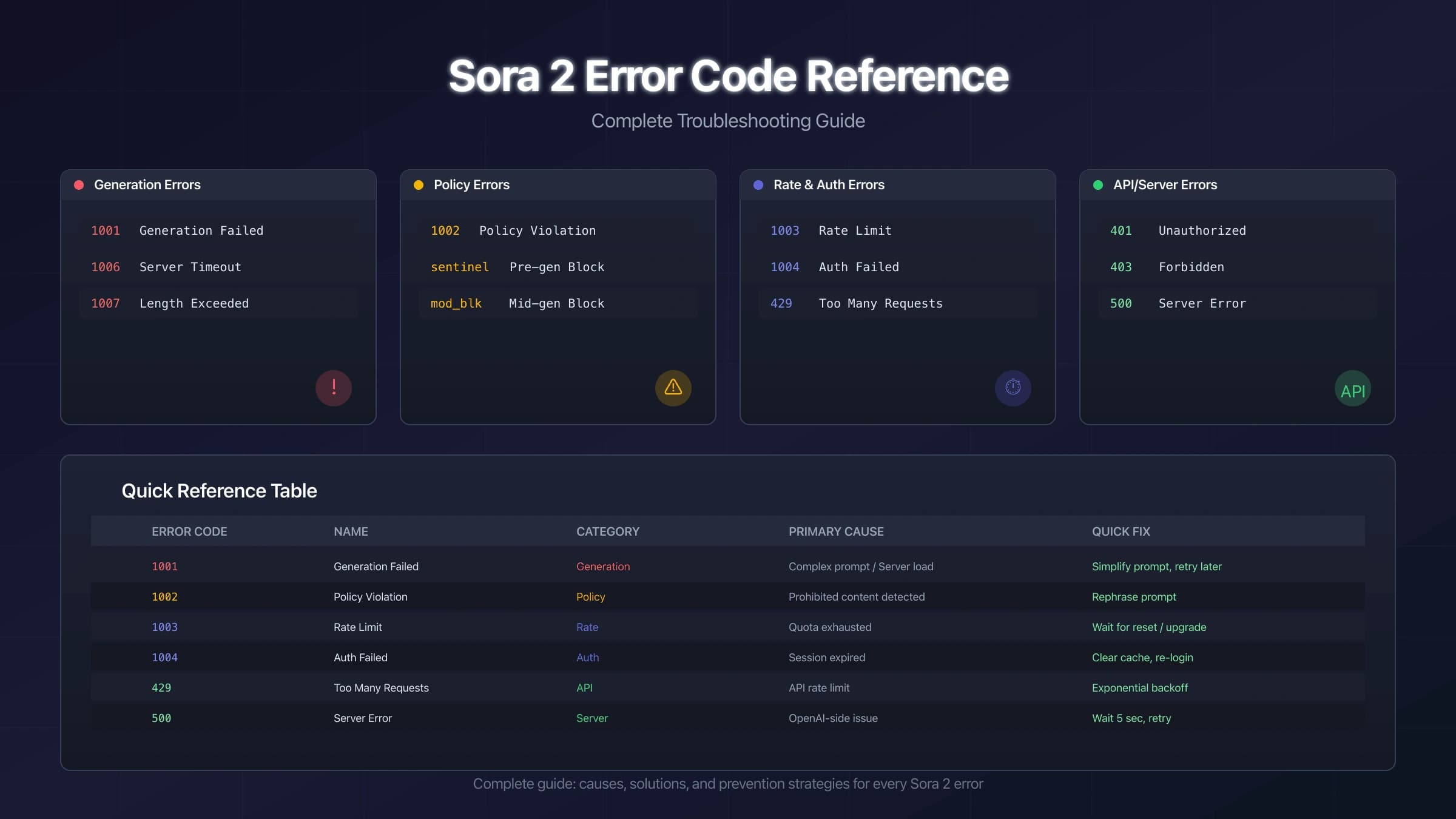Click the Quota exhausted cause
Viewport: 1456px width, 819px height.
pos(830,627)
